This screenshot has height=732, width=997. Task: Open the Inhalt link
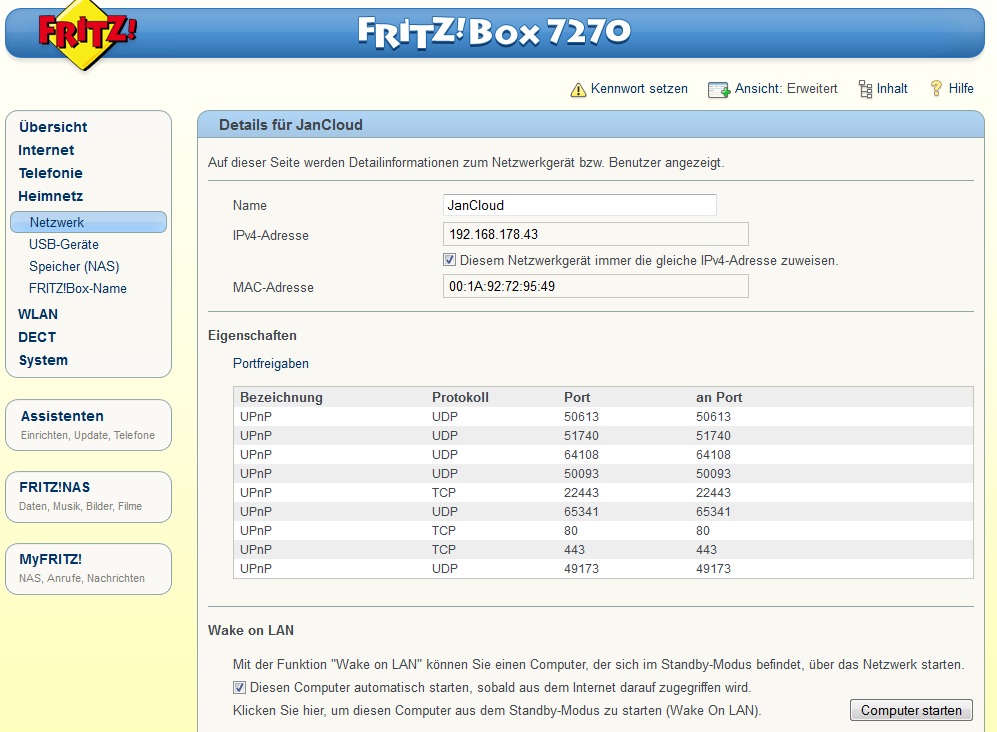pyautogui.click(x=892, y=88)
